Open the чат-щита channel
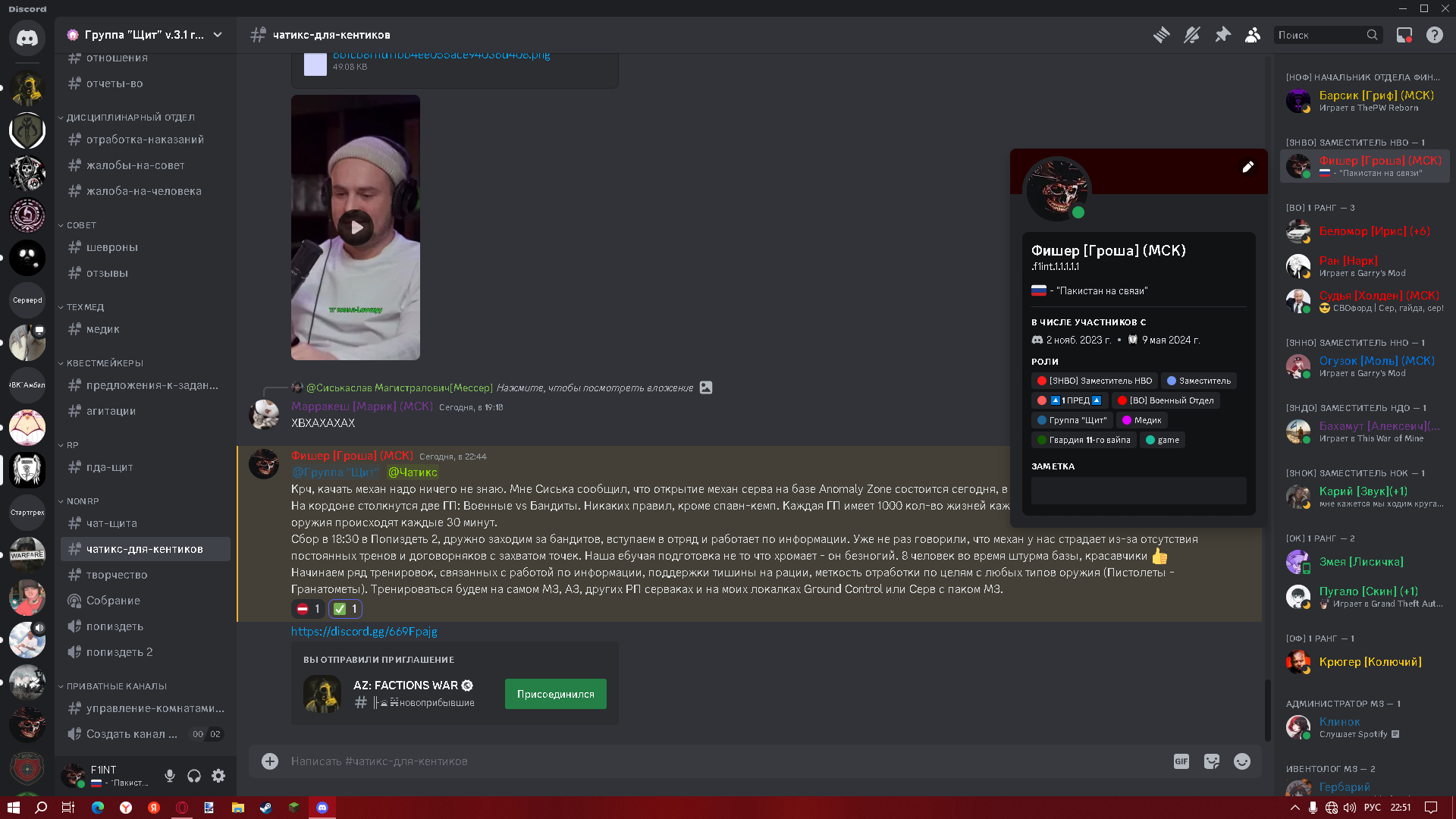Image resolution: width=1456 pixels, height=819 pixels. click(111, 523)
